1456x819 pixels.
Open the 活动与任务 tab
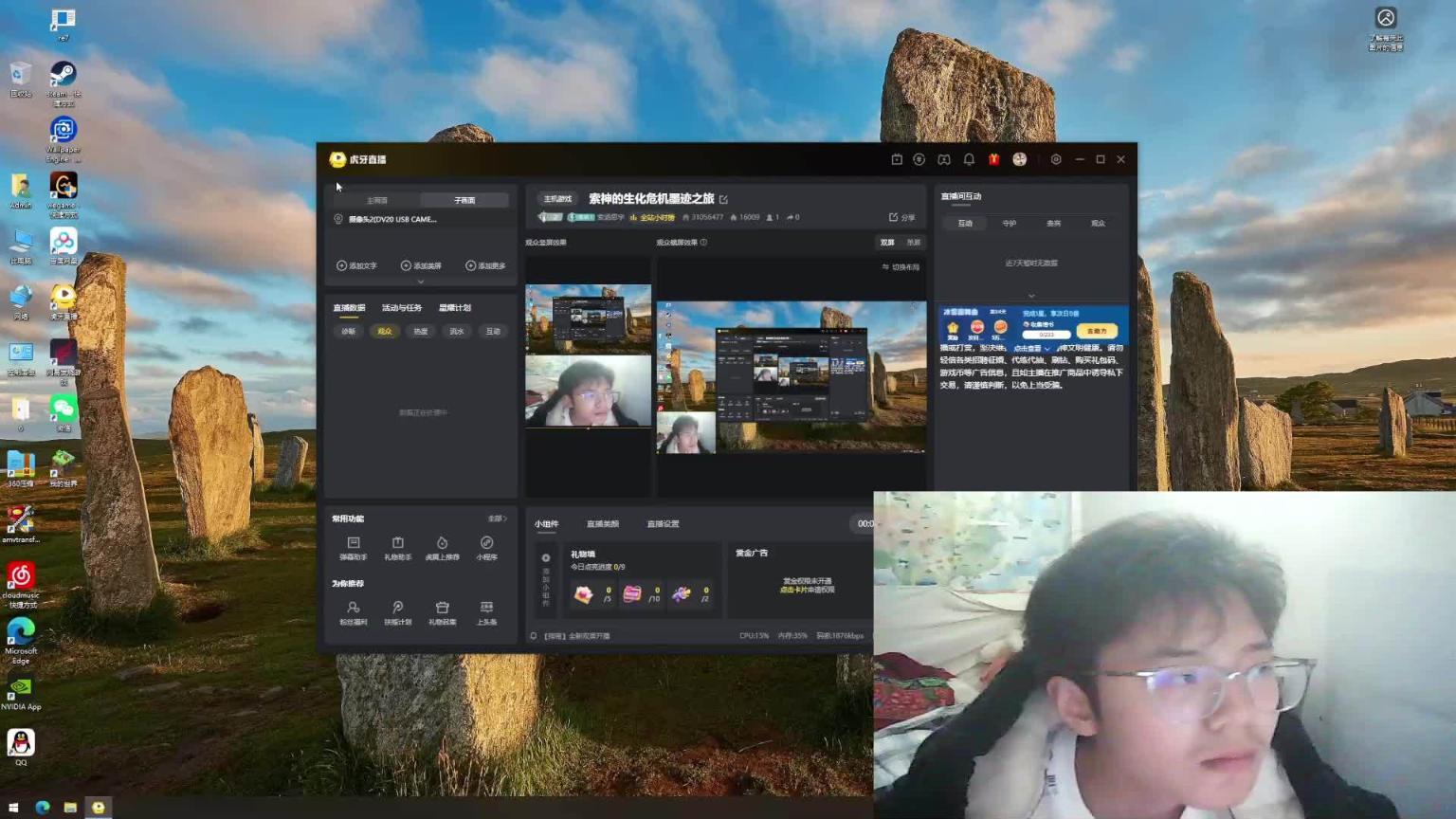point(402,308)
